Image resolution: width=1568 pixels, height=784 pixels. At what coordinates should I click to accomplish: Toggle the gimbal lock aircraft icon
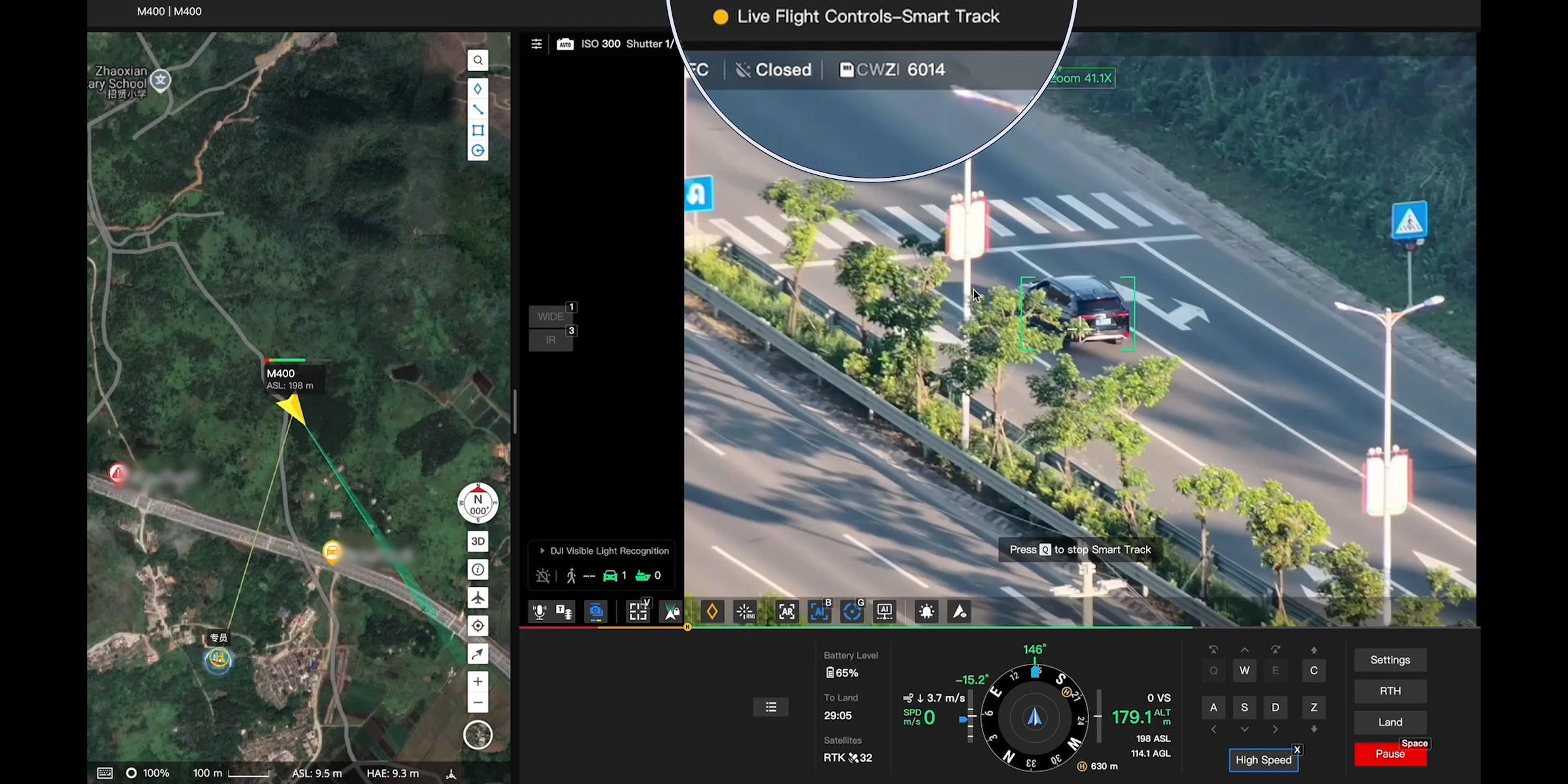[671, 612]
